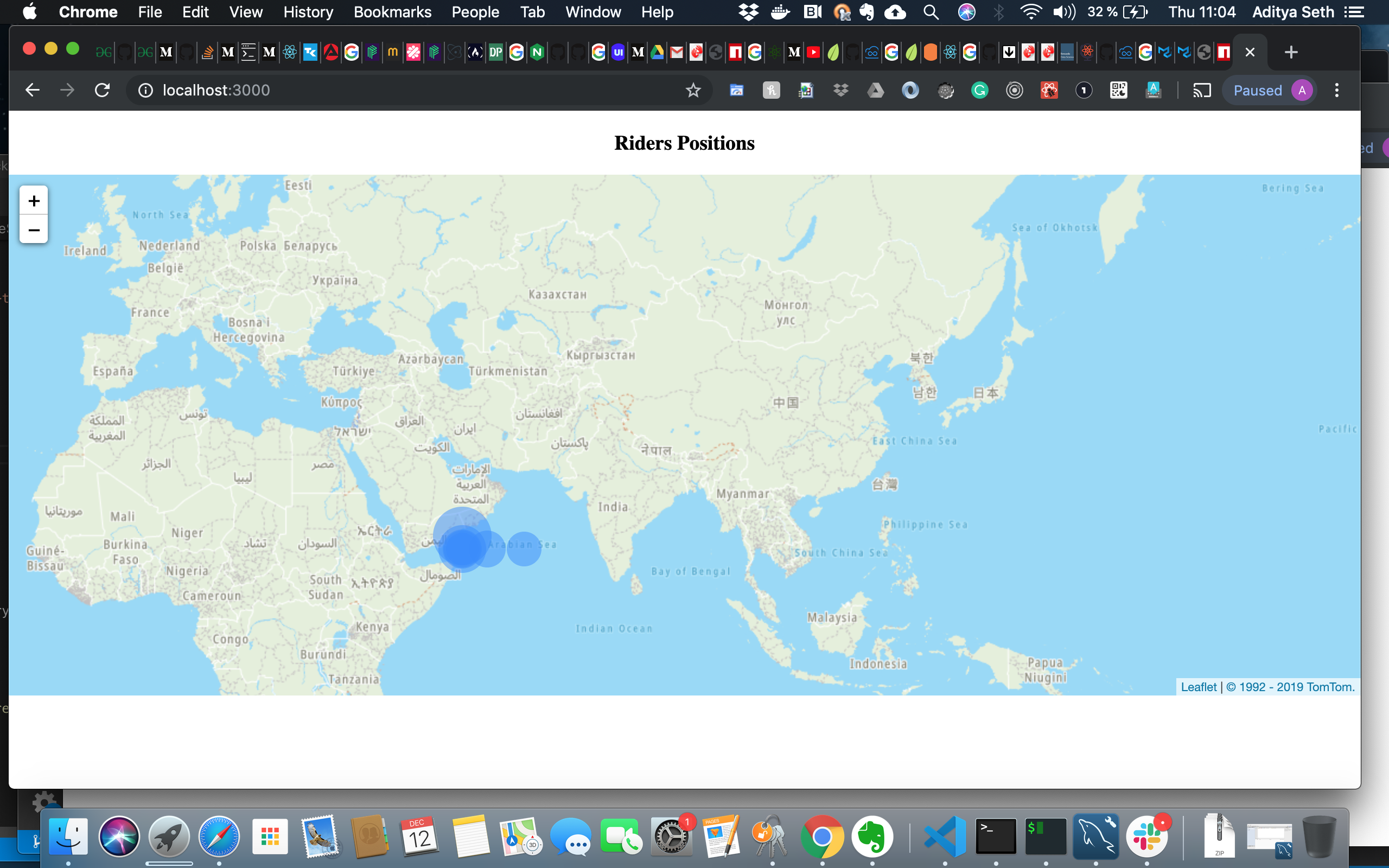The width and height of the screenshot is (1389, 868).
Task: Open Visual Studio Code from the dock
Action: coord(945,837)
